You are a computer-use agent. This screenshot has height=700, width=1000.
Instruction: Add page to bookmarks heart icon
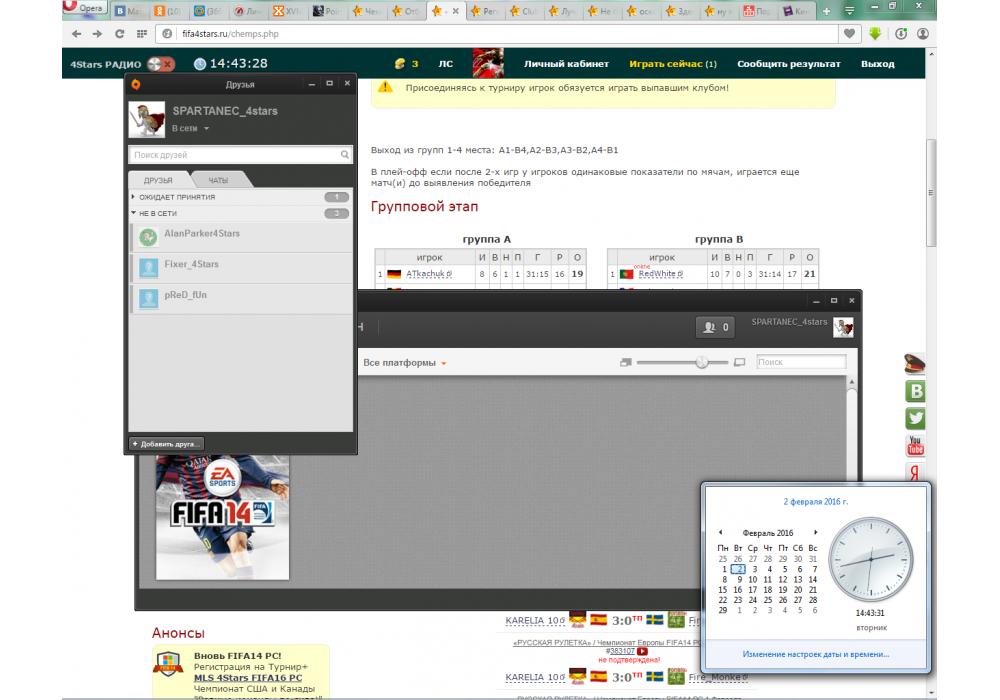[x=849, y=34]
